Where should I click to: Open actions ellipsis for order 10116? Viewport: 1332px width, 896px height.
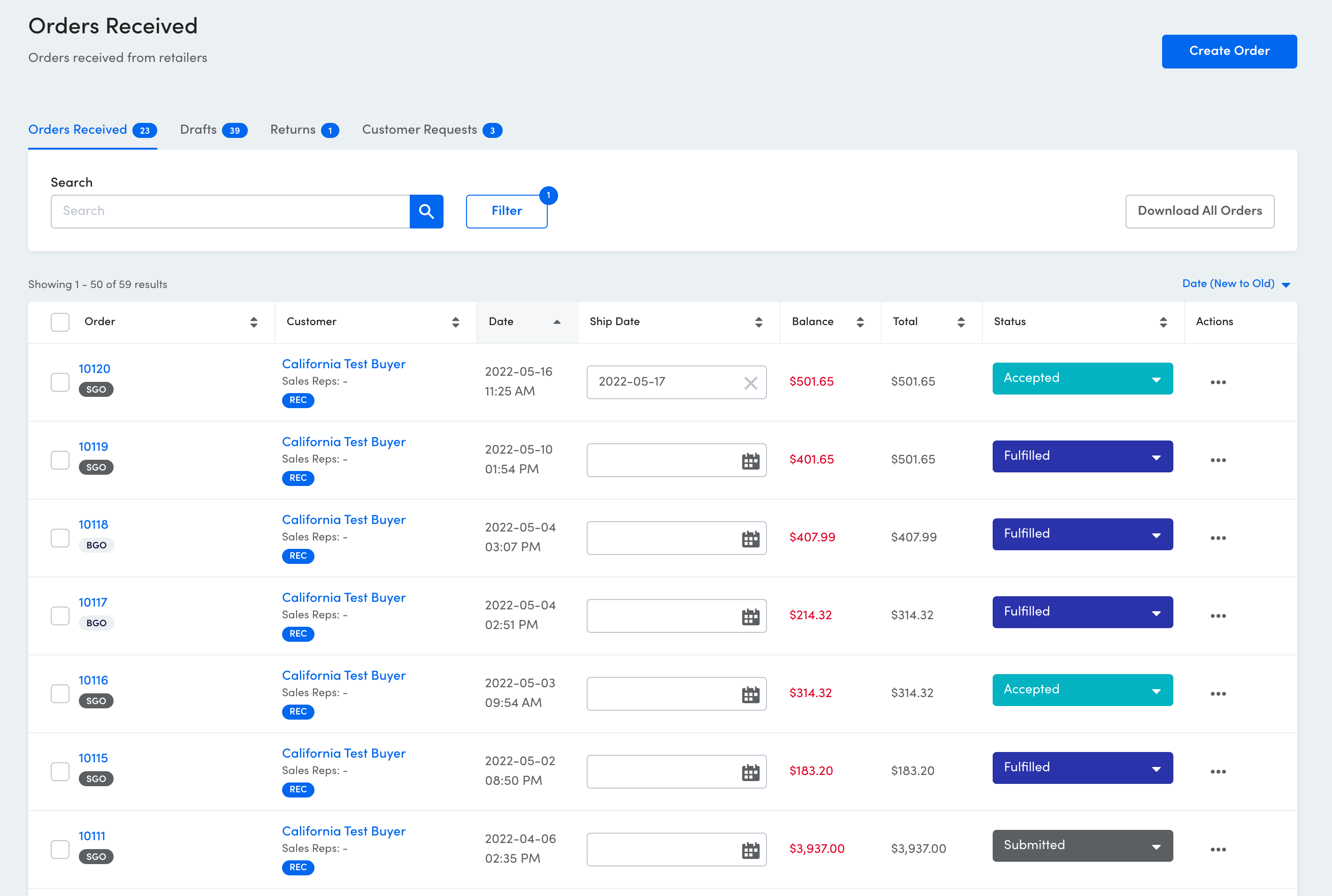[x=1218, y=694]
